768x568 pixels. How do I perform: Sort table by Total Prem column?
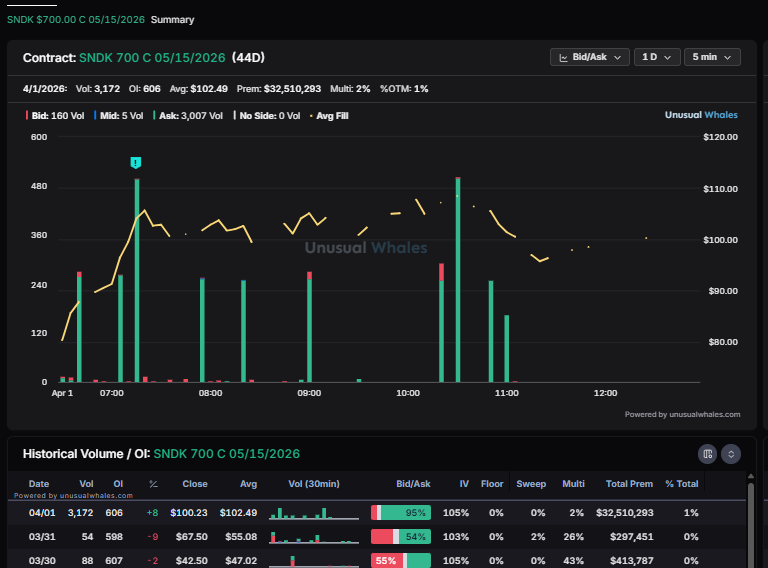(x=629, y=484)
